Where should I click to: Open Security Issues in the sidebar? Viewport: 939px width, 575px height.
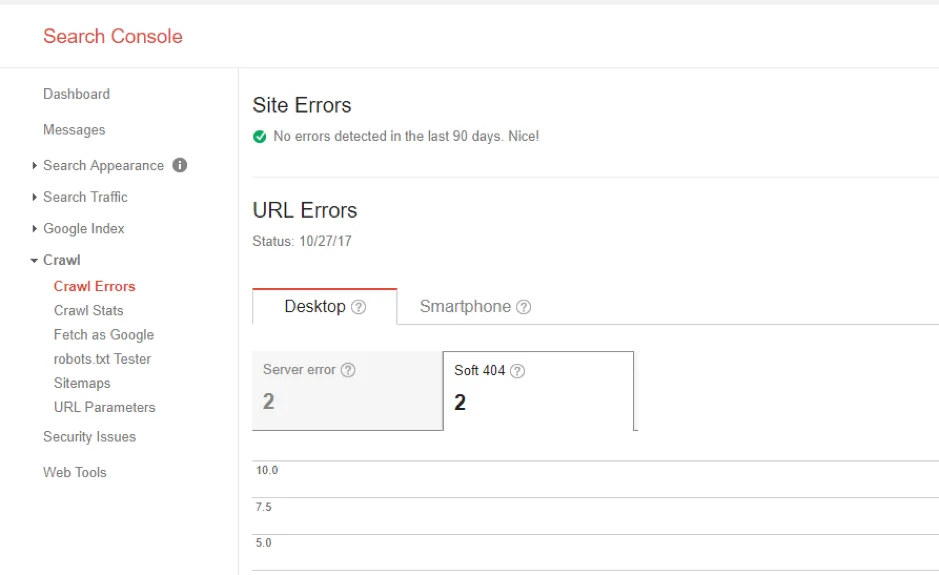[89, 437]
